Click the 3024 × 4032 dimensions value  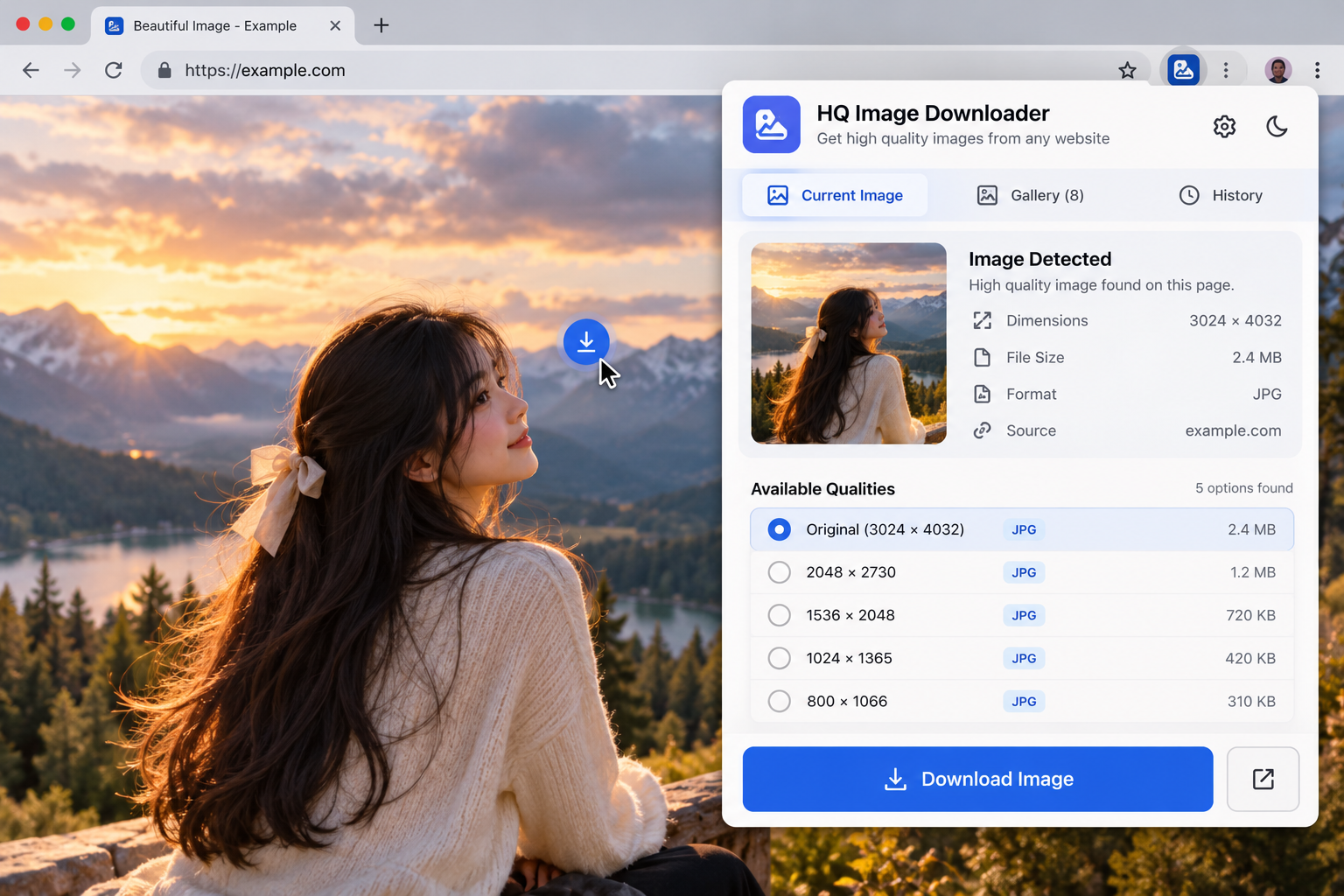[x=1235, y=320]
